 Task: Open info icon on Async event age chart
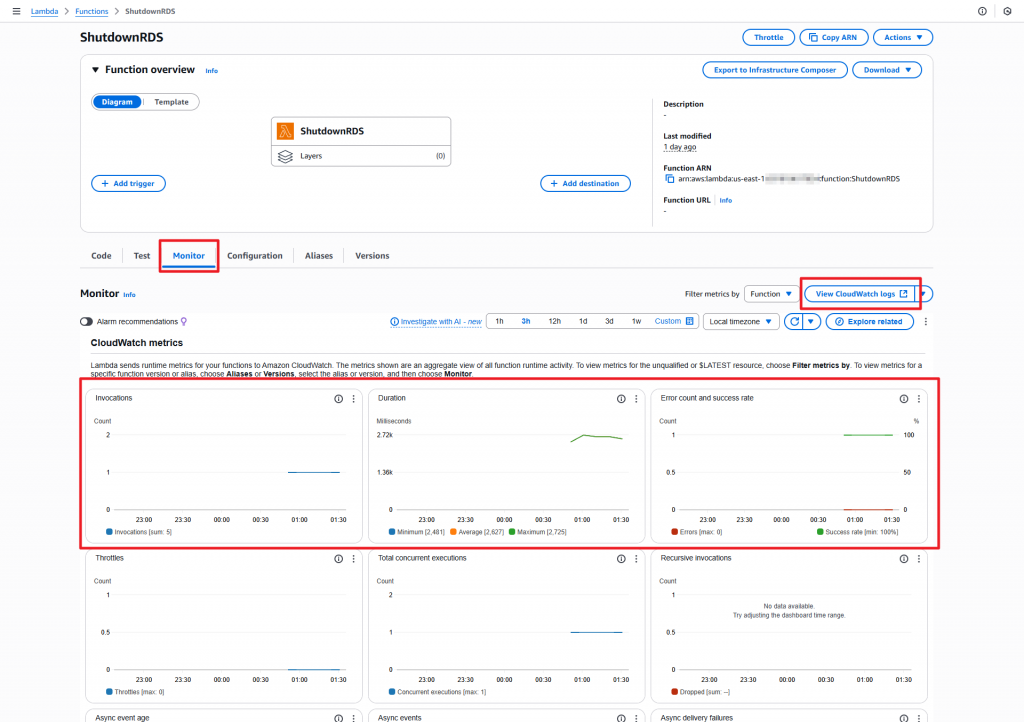click(338, 718)
